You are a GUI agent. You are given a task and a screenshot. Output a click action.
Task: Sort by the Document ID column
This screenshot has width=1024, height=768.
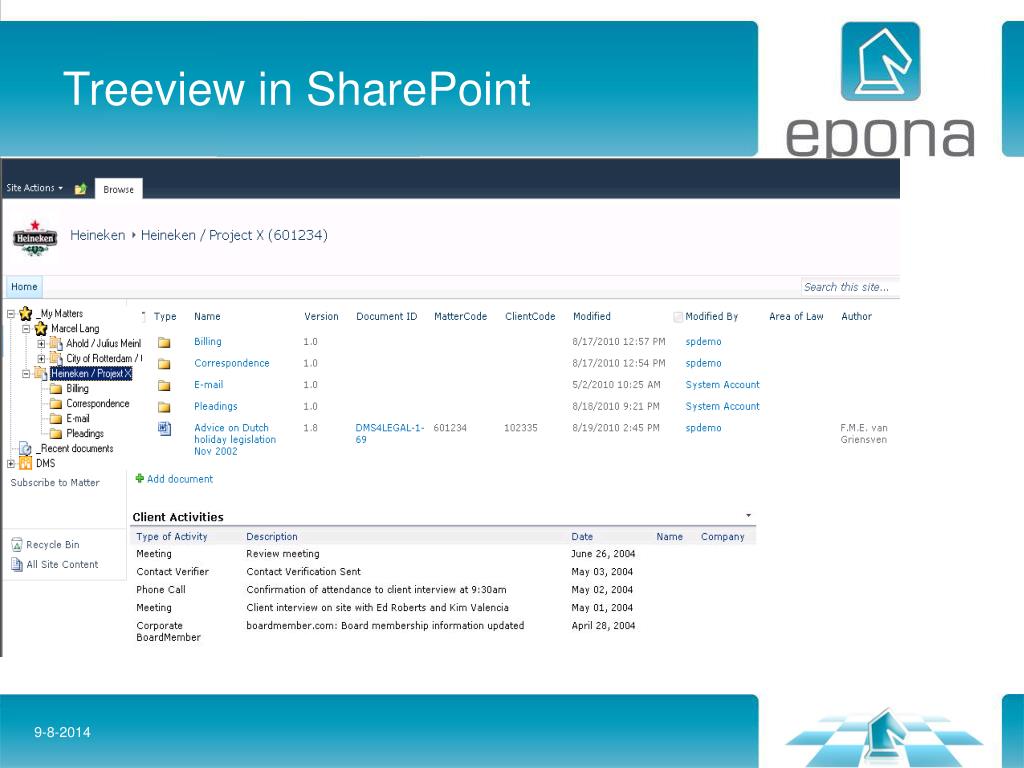click(x=387, y=317)
